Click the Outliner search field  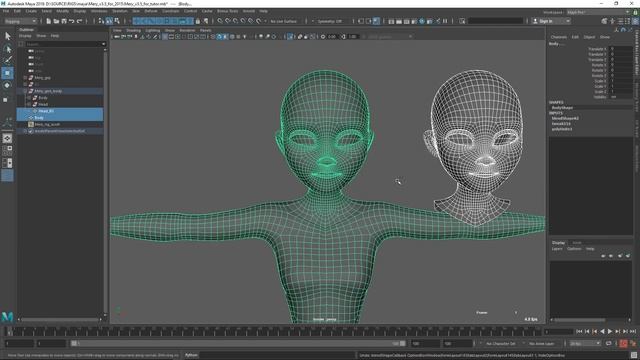point(62,44)
